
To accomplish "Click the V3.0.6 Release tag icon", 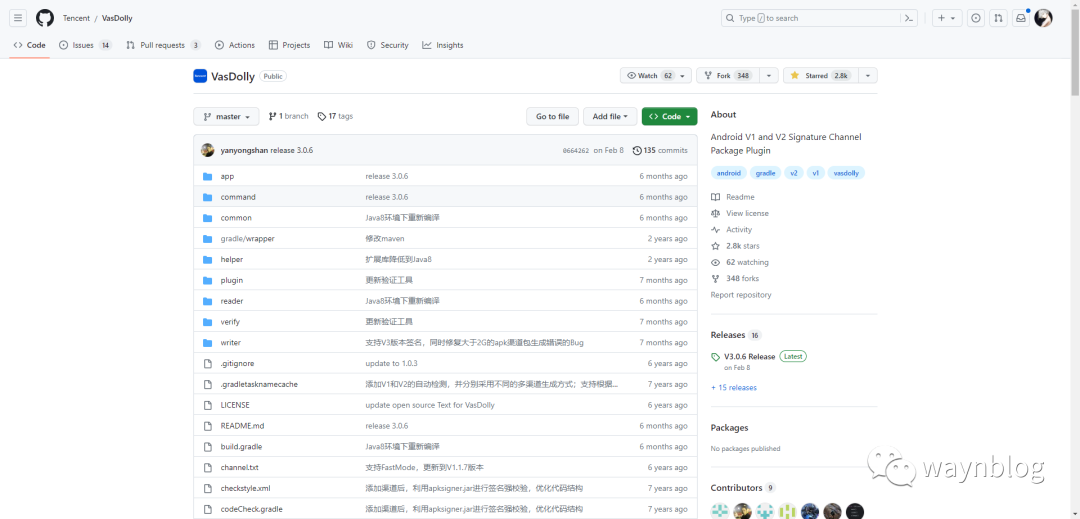I will [x=716, y=357].
